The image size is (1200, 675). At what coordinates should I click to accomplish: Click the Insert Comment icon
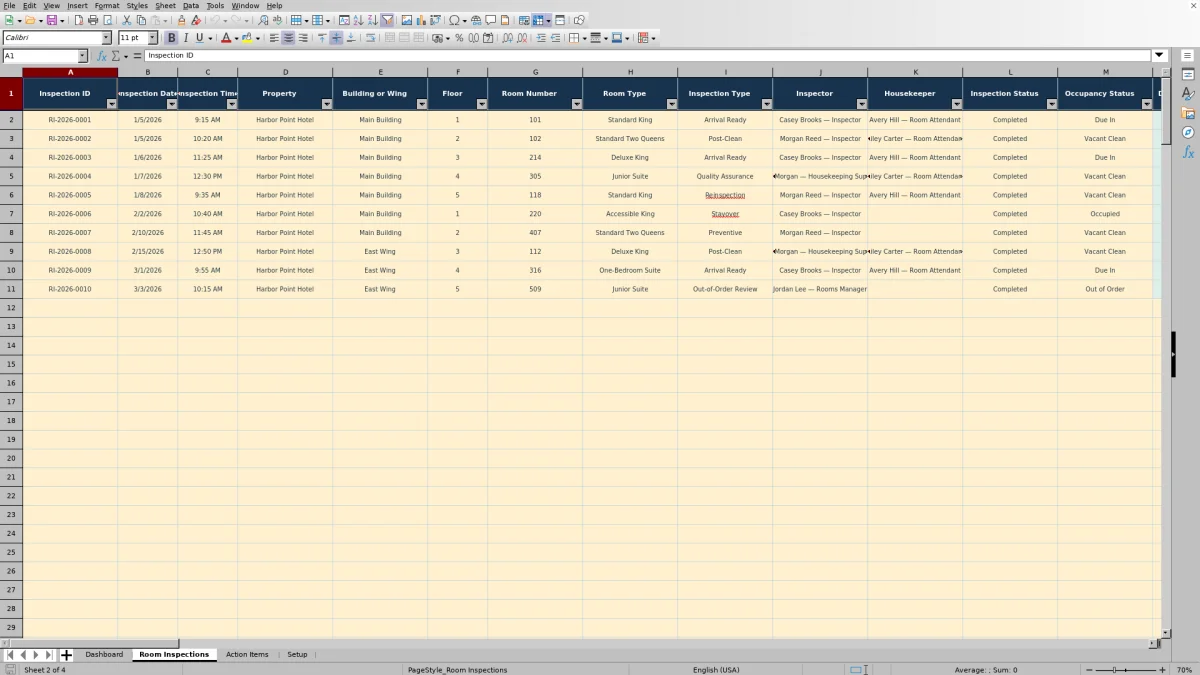click(491, 20)
